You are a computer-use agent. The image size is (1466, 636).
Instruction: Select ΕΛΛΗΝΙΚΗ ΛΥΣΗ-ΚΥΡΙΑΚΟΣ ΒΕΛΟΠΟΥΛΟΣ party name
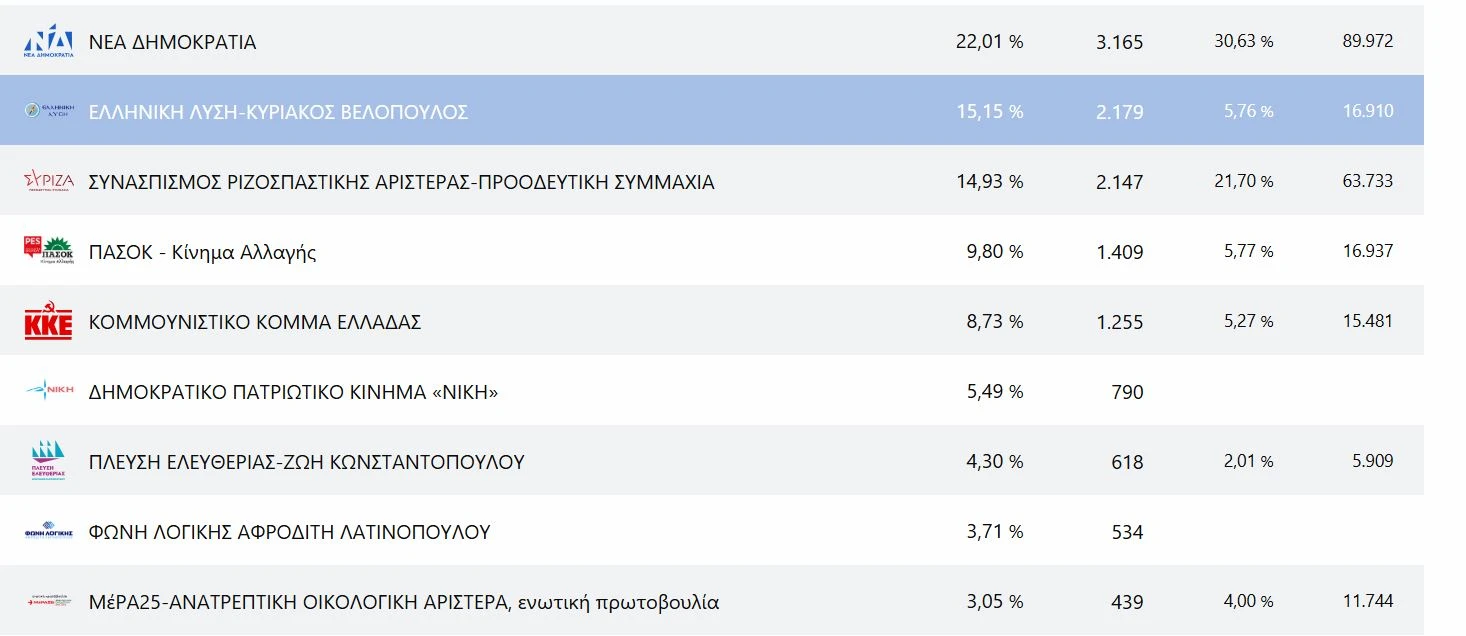click(278, 112)
